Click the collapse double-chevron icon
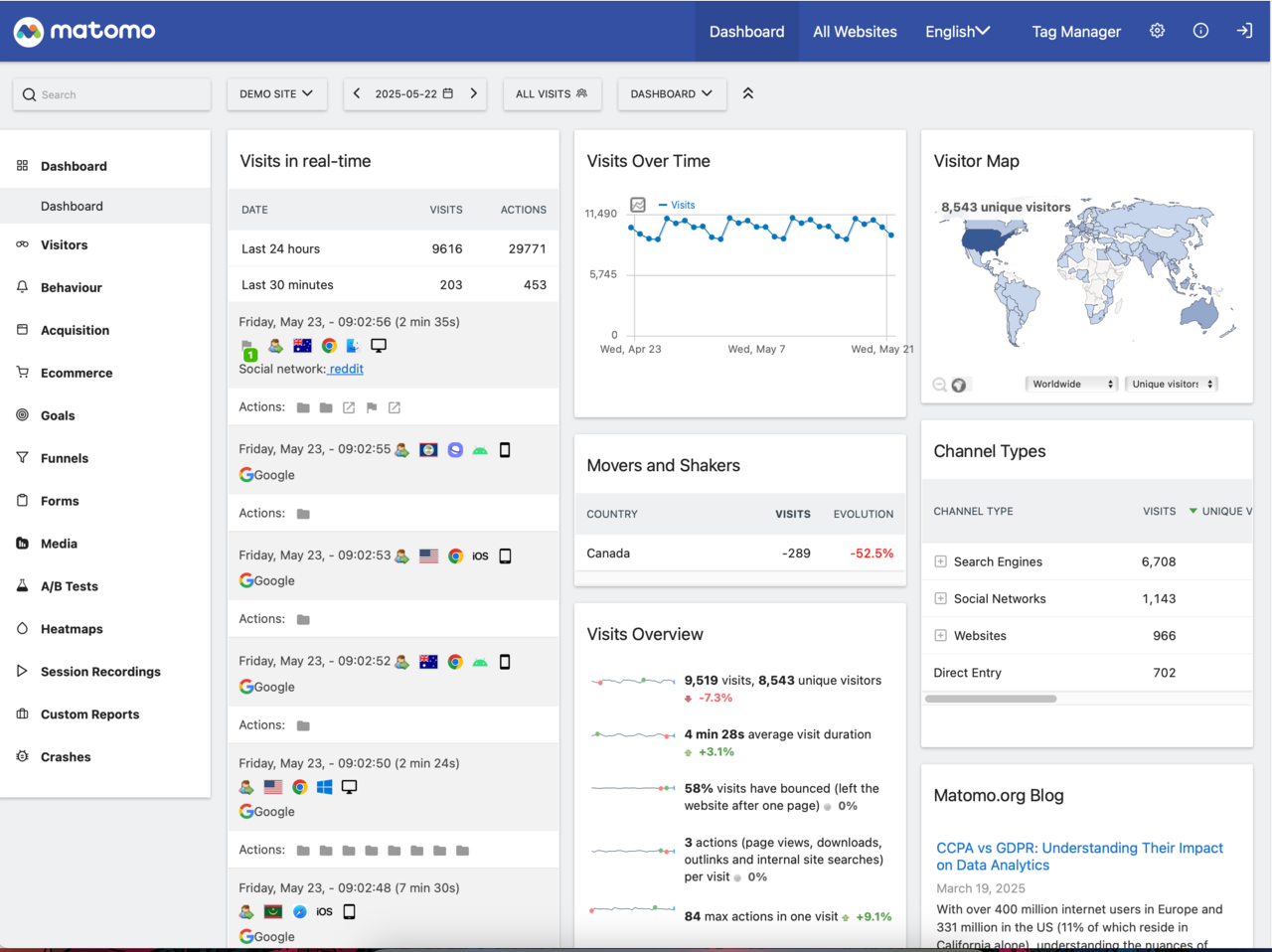This screenshot has width=1272, height=952. click(748, 93)
